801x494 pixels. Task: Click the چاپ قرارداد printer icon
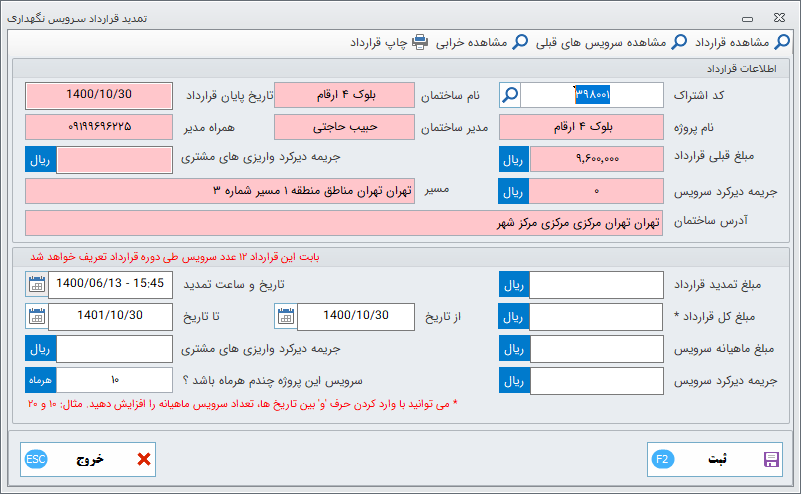click(420, 42)
